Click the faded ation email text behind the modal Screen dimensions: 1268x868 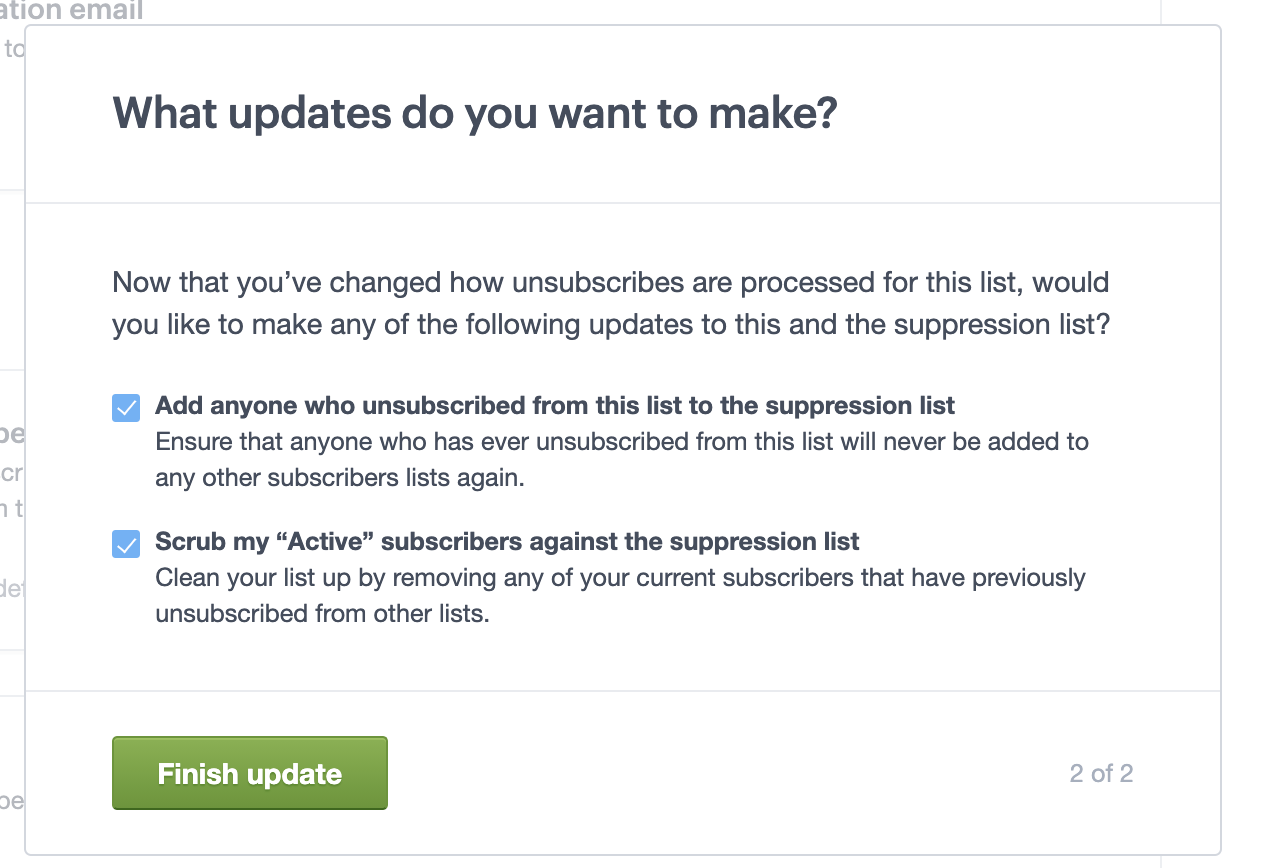70,12
